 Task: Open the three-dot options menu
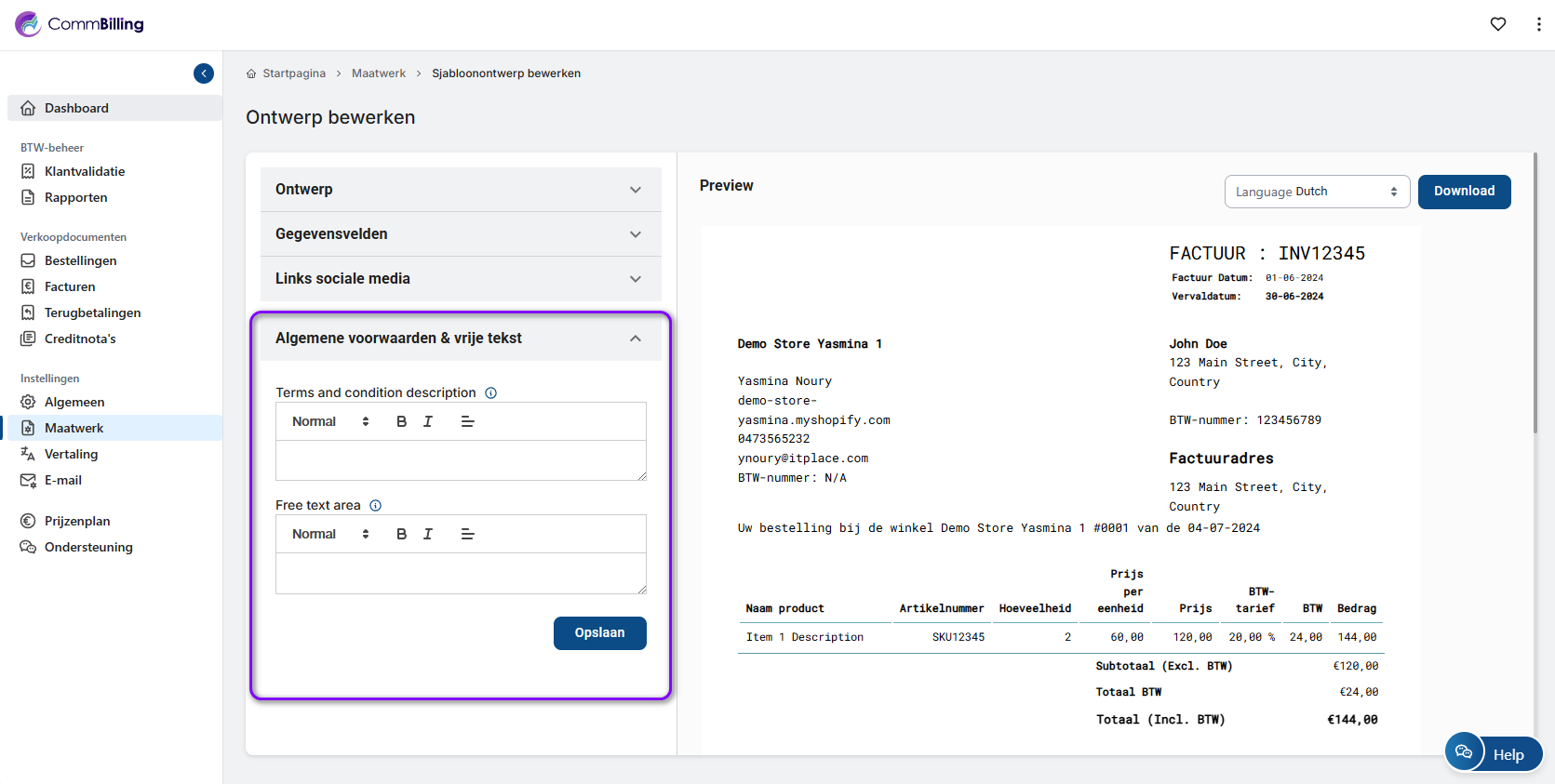(1538, 24)
